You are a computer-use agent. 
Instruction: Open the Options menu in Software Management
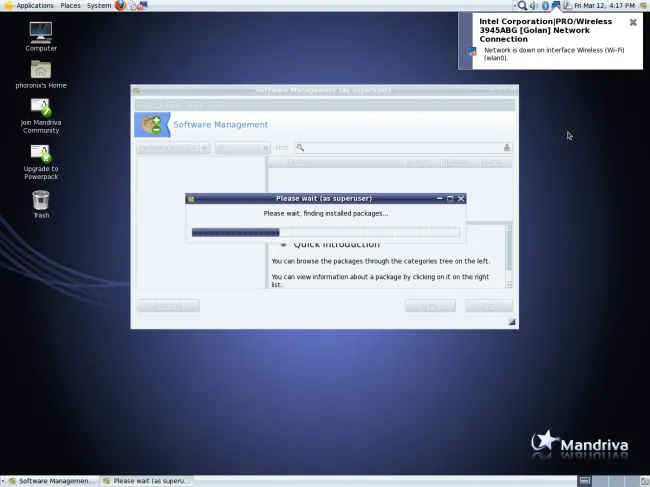point(168,105)
